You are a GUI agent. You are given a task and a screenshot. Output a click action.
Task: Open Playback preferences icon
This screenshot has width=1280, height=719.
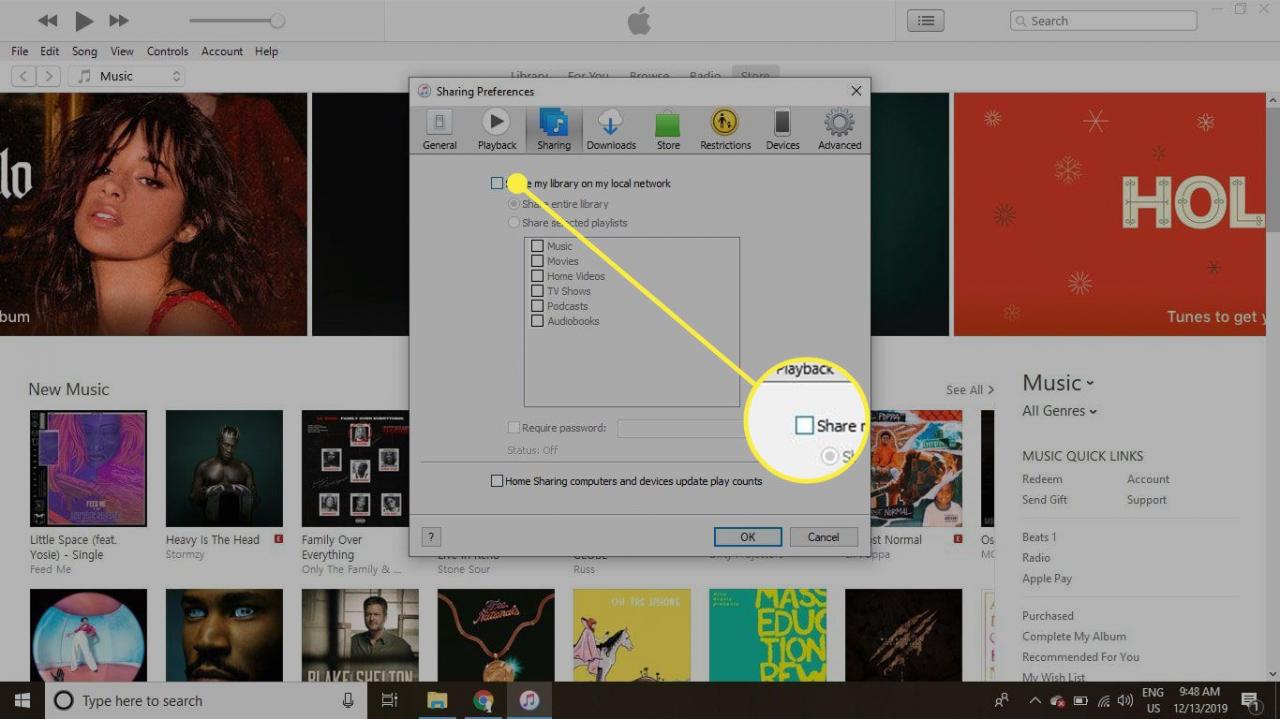pyautogui.click(x=496, y=129)
